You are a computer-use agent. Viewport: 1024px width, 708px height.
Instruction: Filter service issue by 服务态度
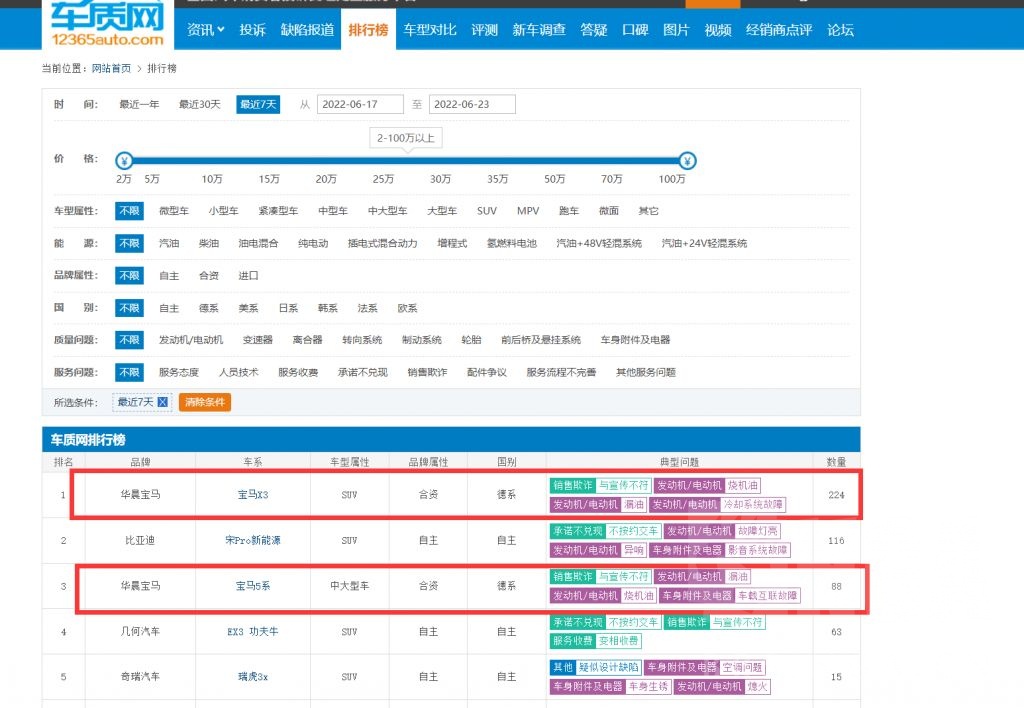(x=179, y=373)
